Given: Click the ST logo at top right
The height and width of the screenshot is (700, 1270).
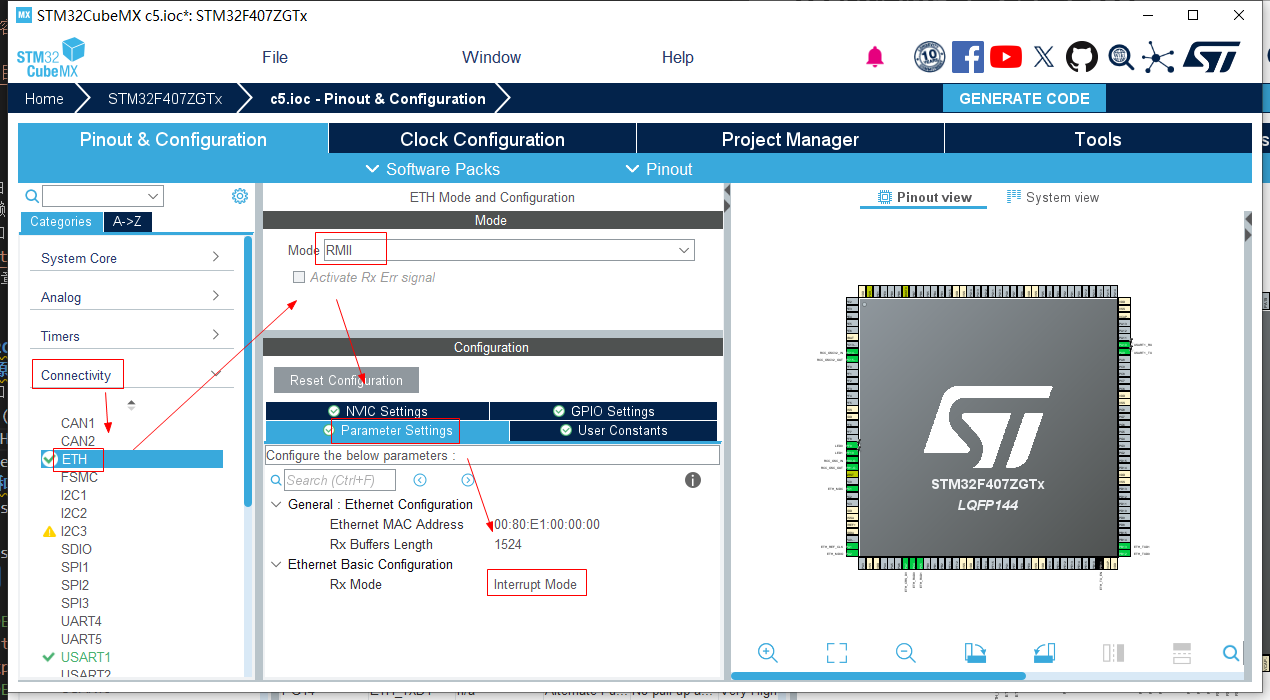Looking at the screenshot, I should 1211,57.
